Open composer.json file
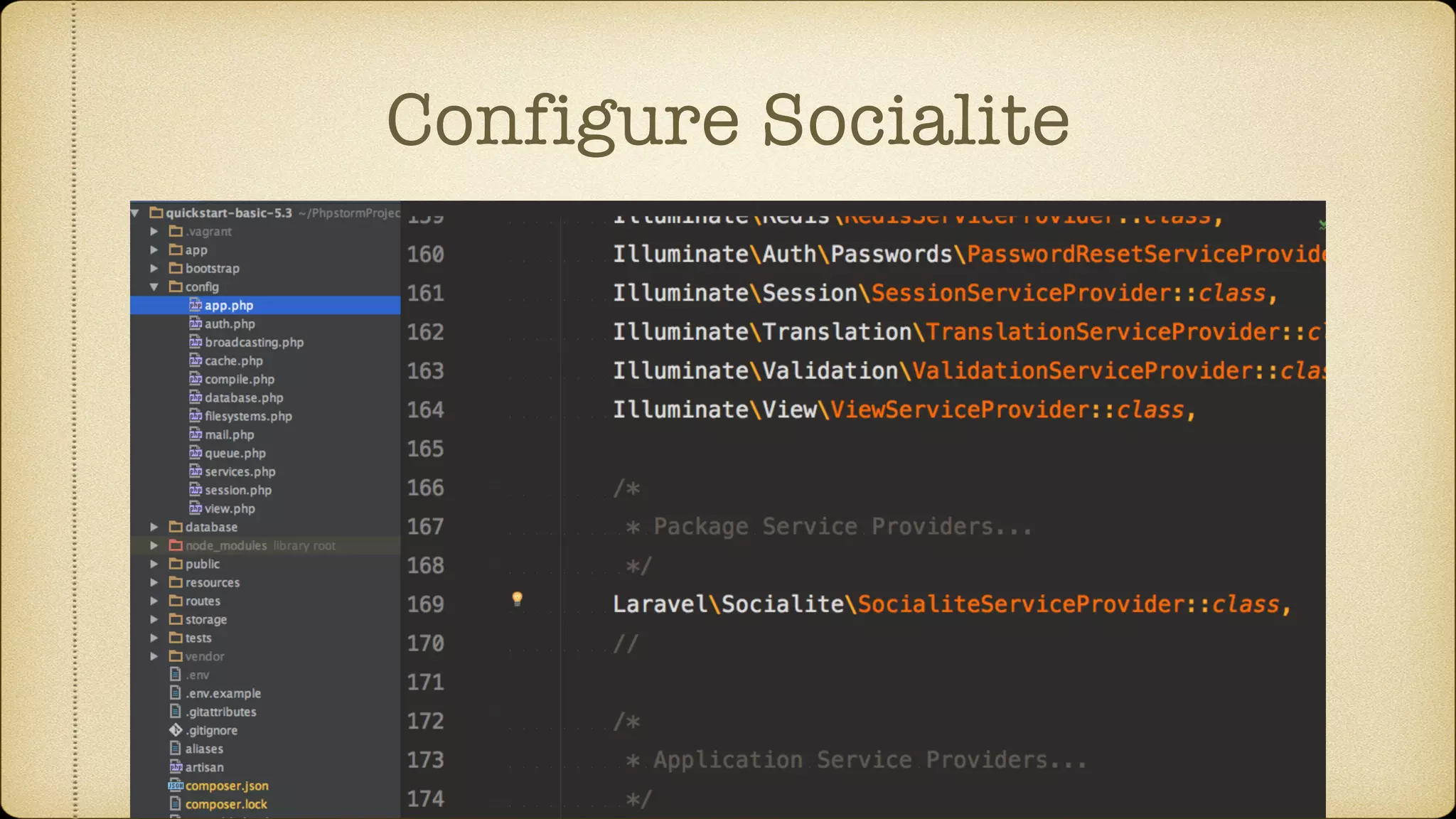 click(227, 786)
